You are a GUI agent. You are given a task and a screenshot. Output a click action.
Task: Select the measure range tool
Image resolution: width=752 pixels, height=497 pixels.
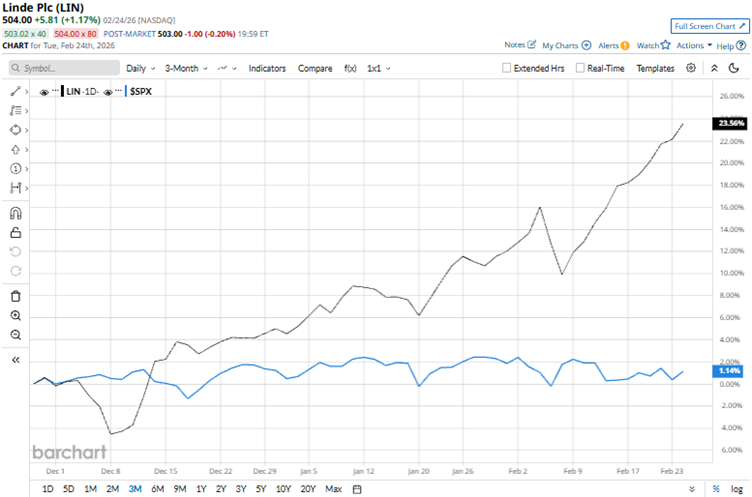tap(15, 188)
